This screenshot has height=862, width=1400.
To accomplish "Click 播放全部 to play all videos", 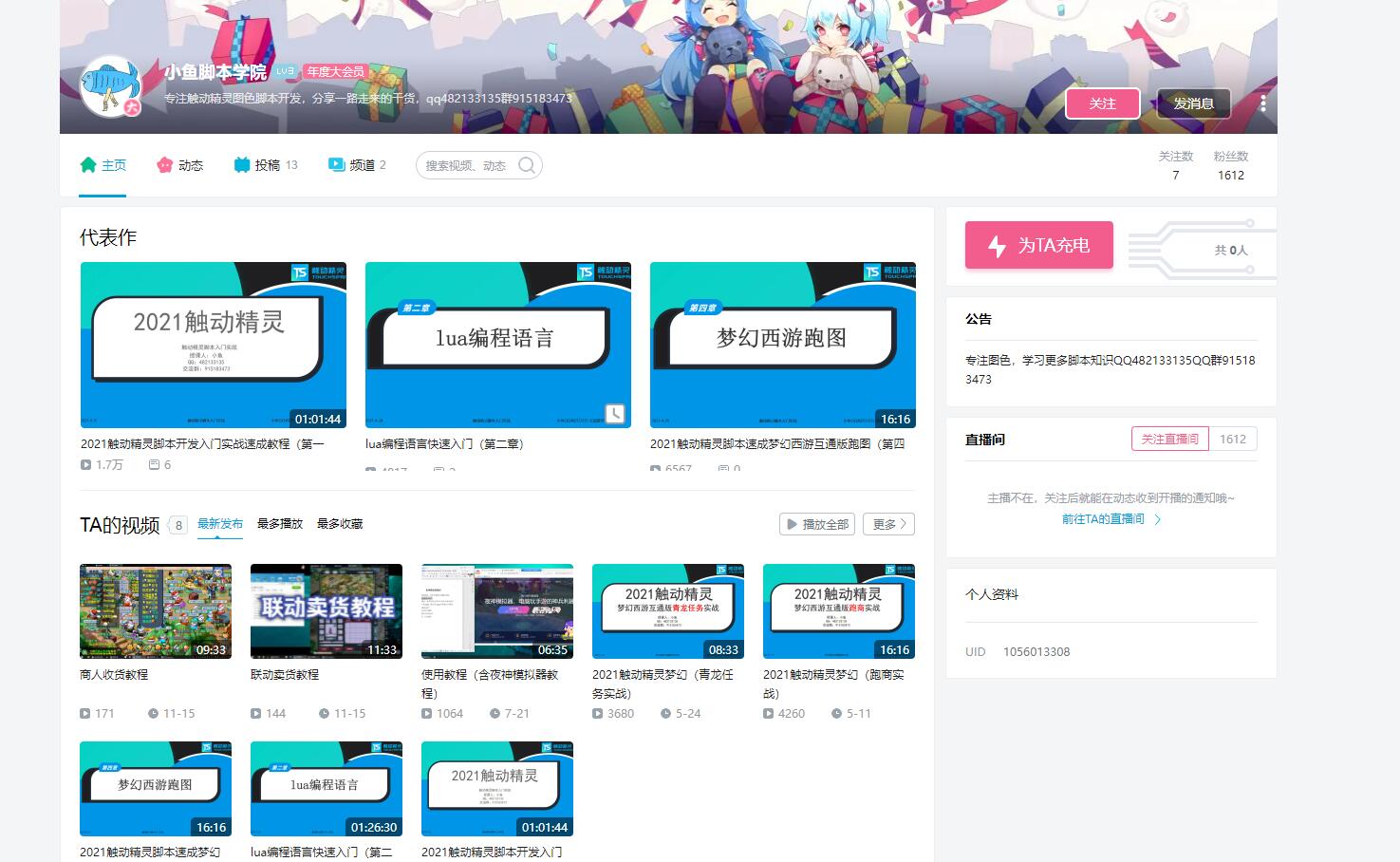I will 817,524.
